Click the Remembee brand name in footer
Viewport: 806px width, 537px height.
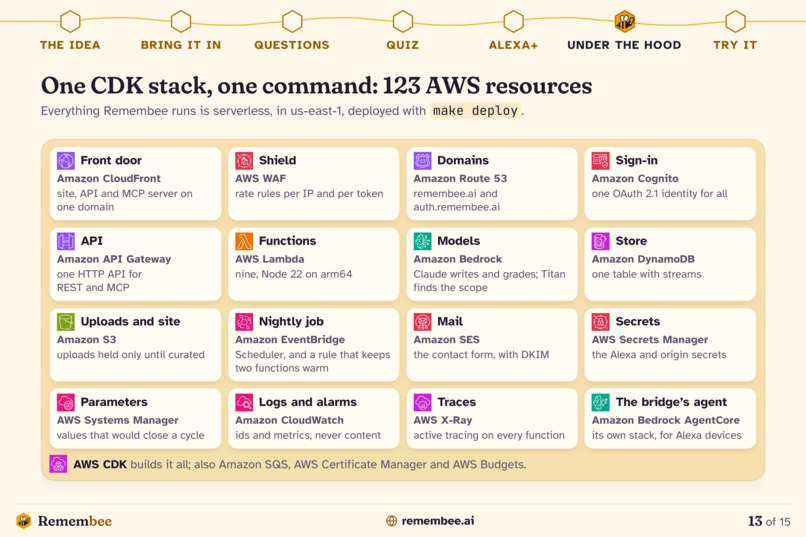click(75, 521)
